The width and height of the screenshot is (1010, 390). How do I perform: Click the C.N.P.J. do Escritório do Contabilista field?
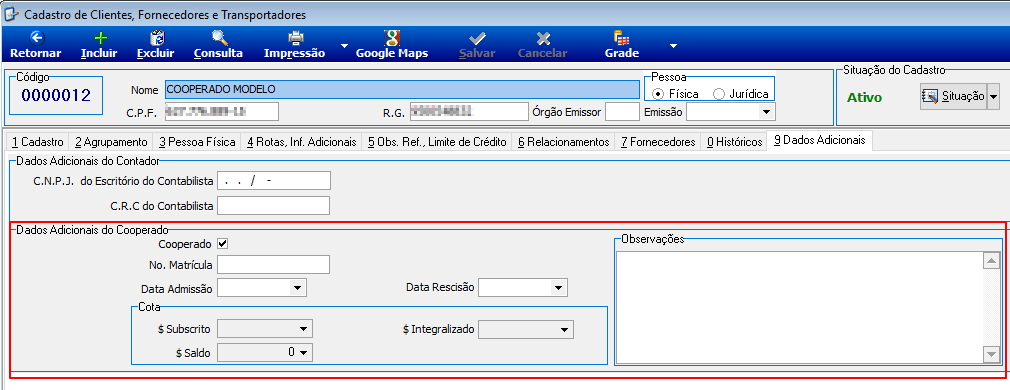click(x=274, y=180)
